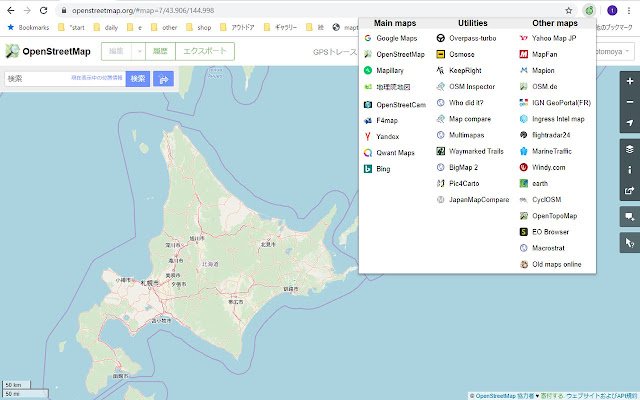Open the map key info button
This screenshot has width=640, height=400.
coord(630,169)
